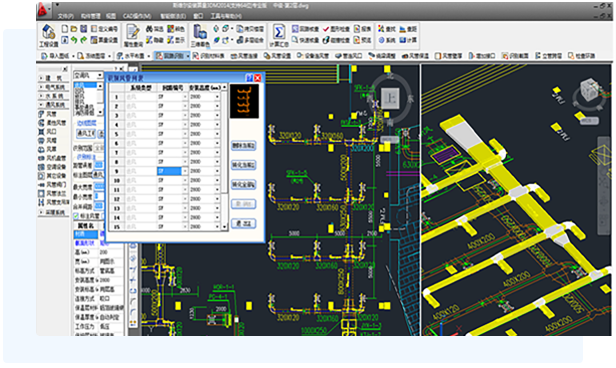Open the row 9 loop number dropdown
Screen dimensions: 616x368
185,171
